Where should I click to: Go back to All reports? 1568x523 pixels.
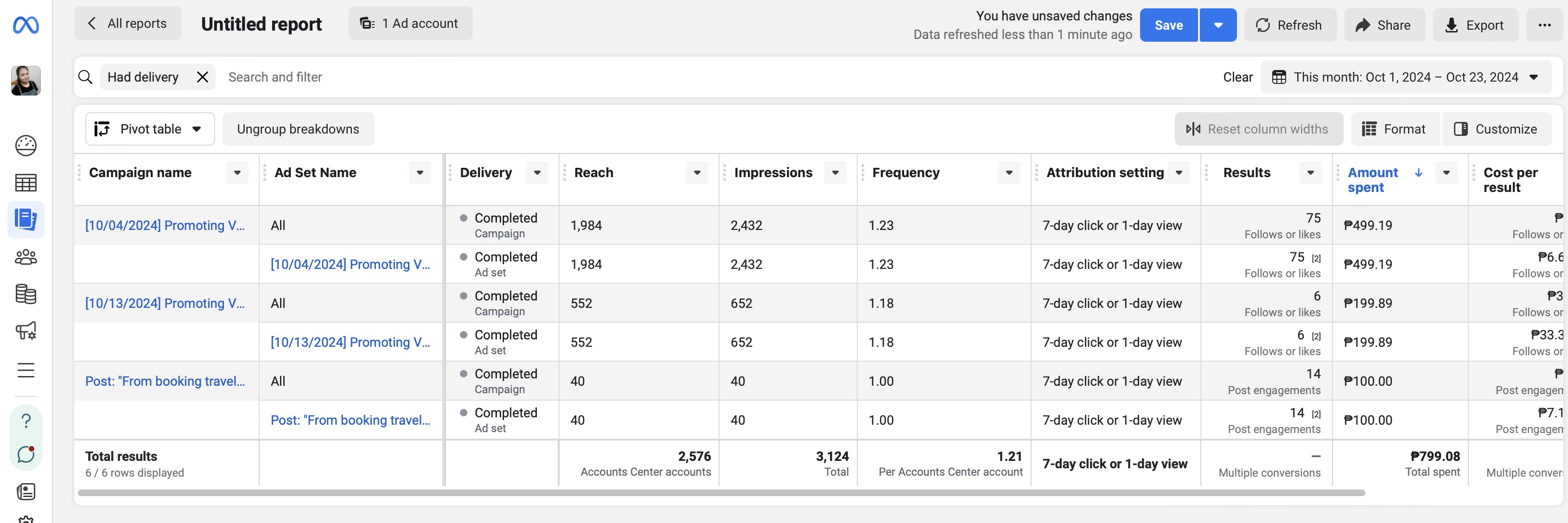[x=128, y=24]
